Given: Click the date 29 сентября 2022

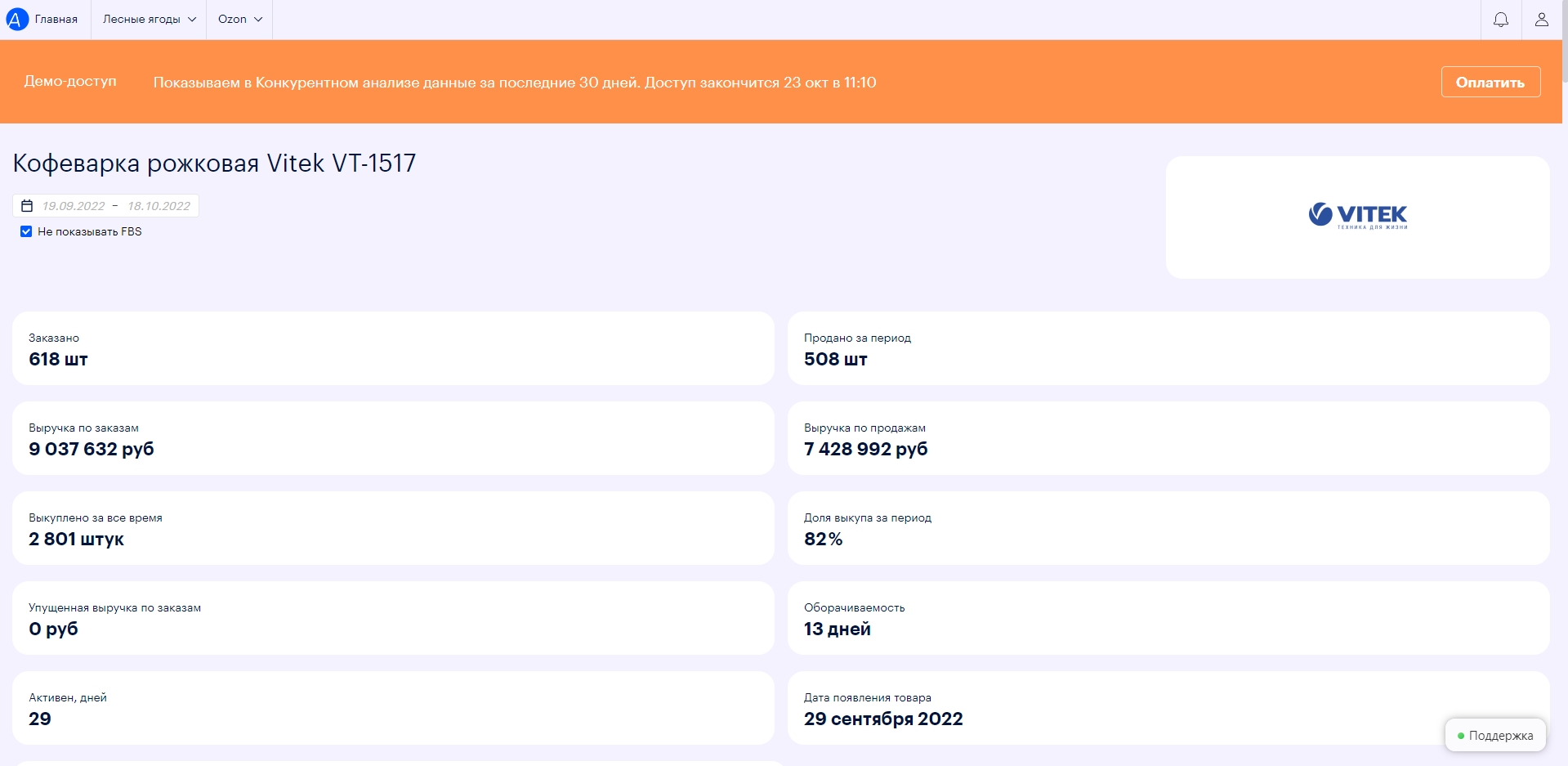Looking at the screenshot, I should click(883, 719).
